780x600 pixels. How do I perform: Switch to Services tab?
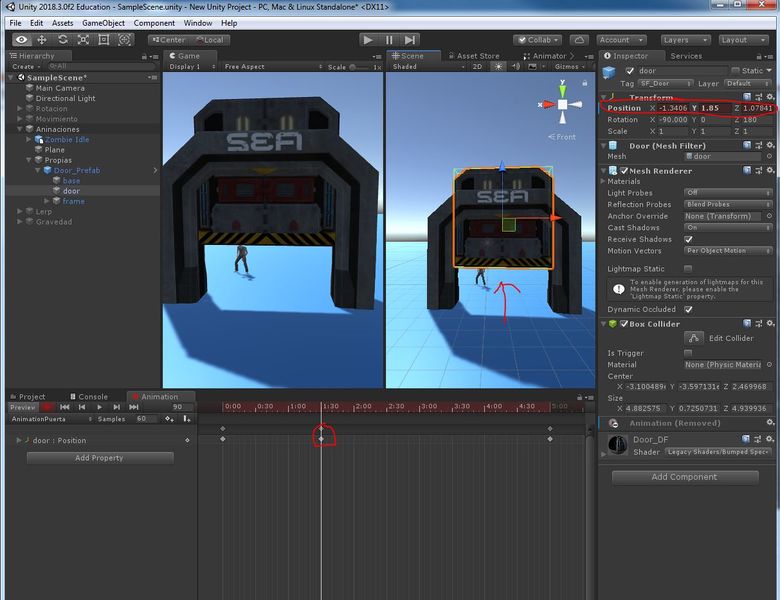[x=686, y=56]
